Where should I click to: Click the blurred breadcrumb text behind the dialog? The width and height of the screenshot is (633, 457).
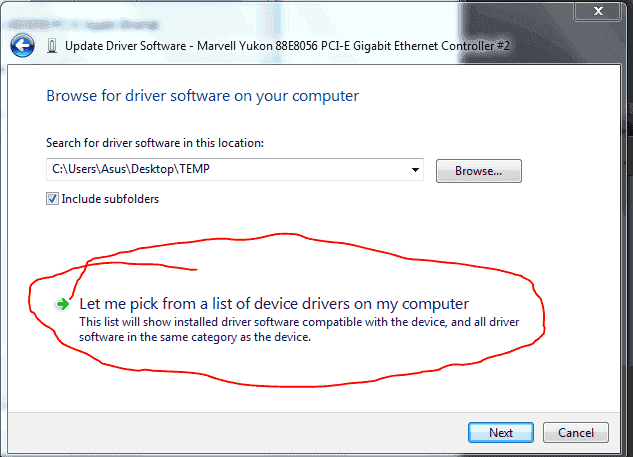click(84, 25)
